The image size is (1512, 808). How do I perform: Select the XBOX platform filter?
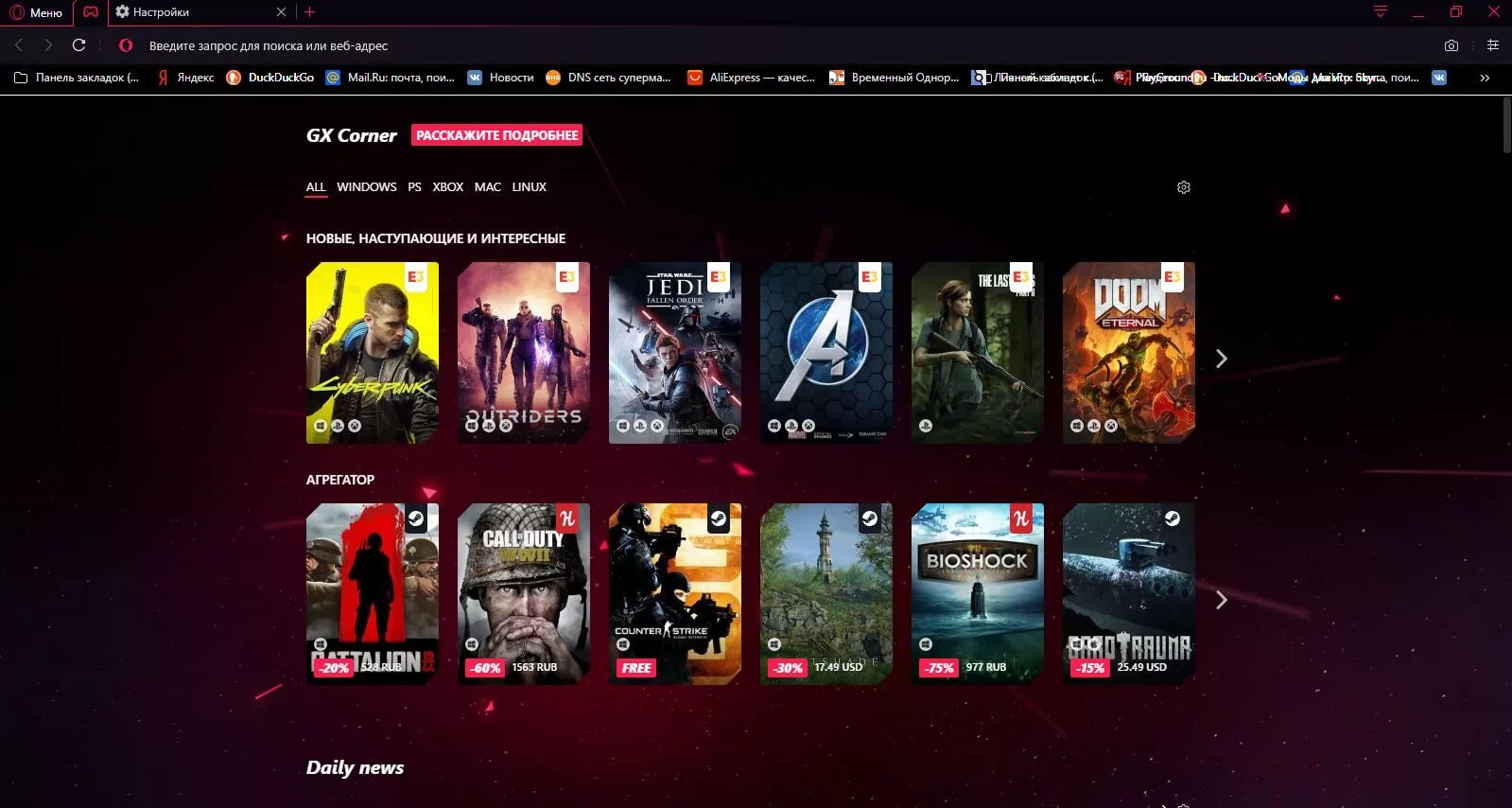click(448, 187)
